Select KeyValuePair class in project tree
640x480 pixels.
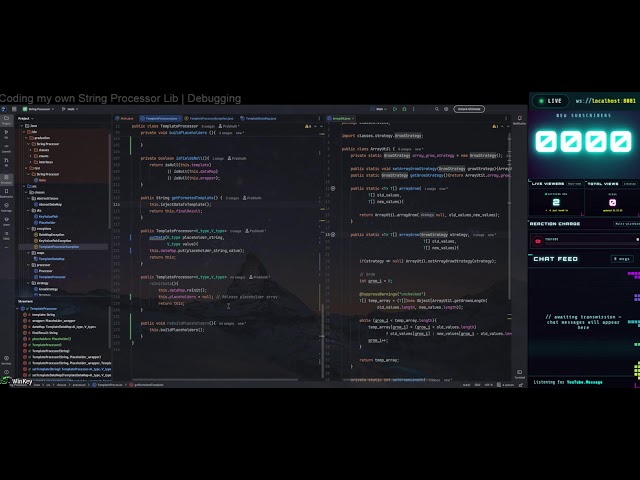tap(48, 217)
